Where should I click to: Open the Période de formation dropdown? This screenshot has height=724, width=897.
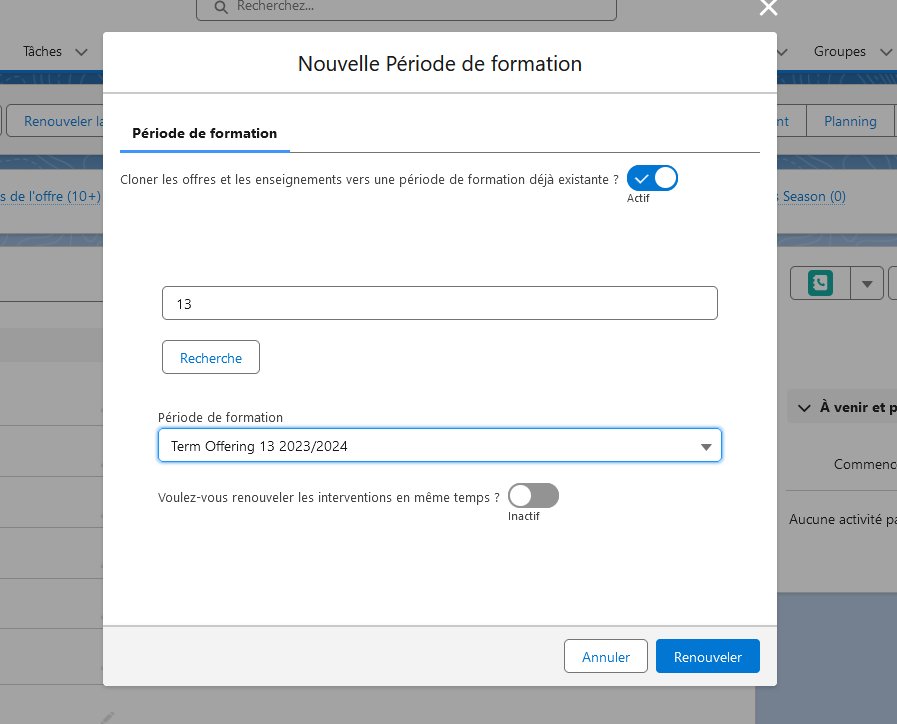pyautogui.click(x=440, y=446)
